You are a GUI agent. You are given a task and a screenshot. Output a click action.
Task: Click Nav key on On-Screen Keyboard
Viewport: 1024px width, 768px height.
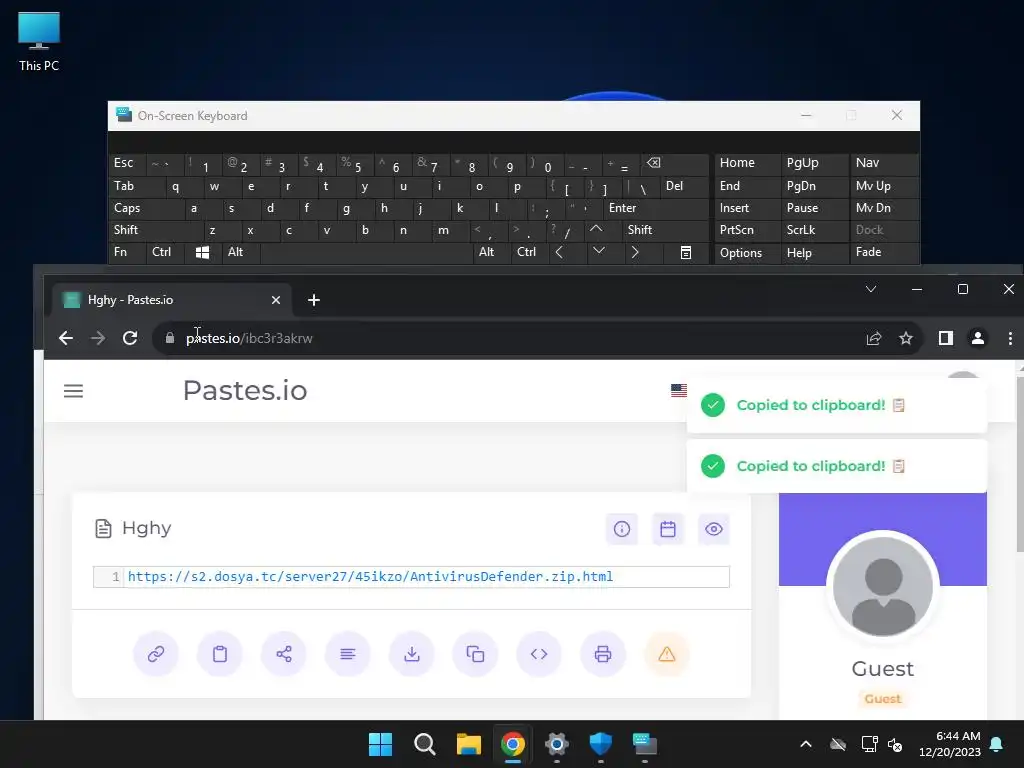[884, 163]
